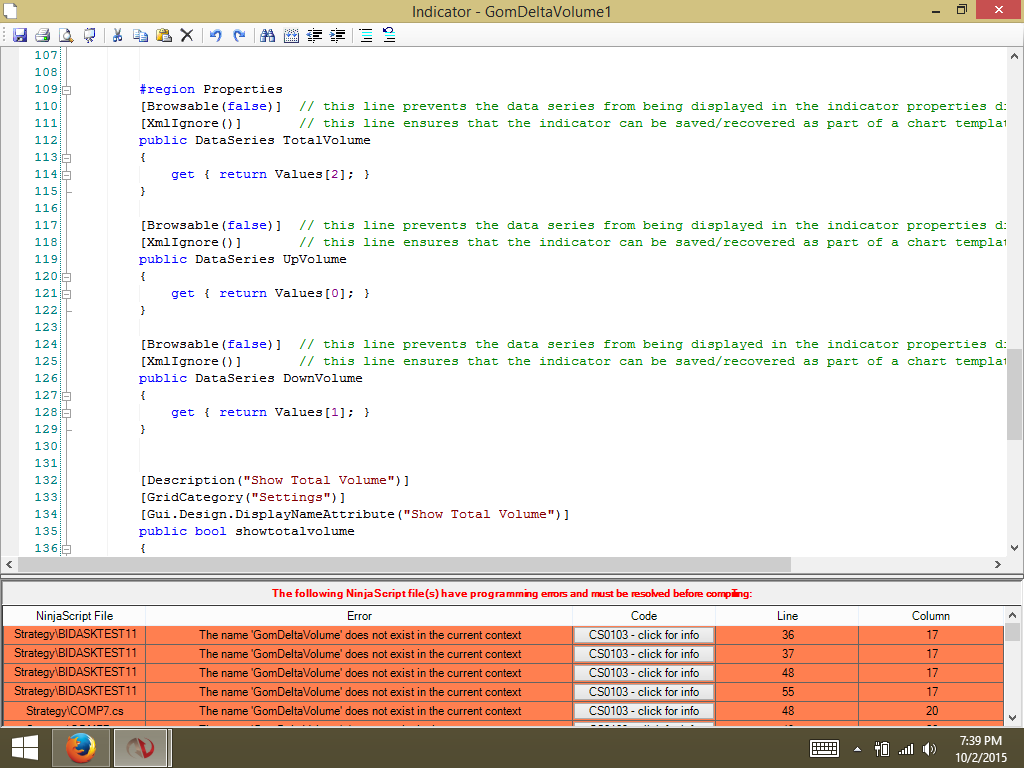Check network signal status in the tray
The height and width of the screenshot is (768, 1024).
click(x=906, y=749)
